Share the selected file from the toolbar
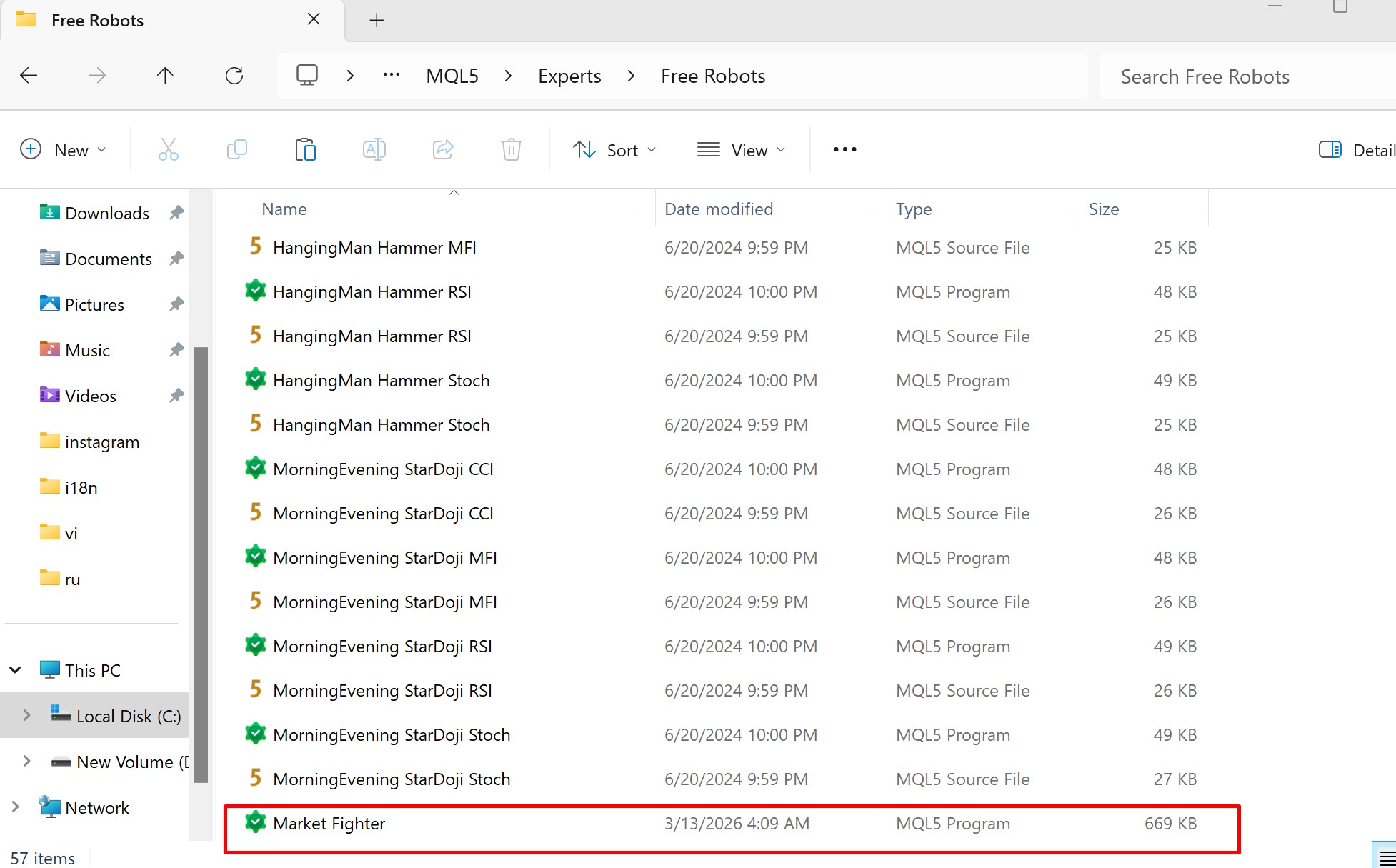 pos(442,149)
